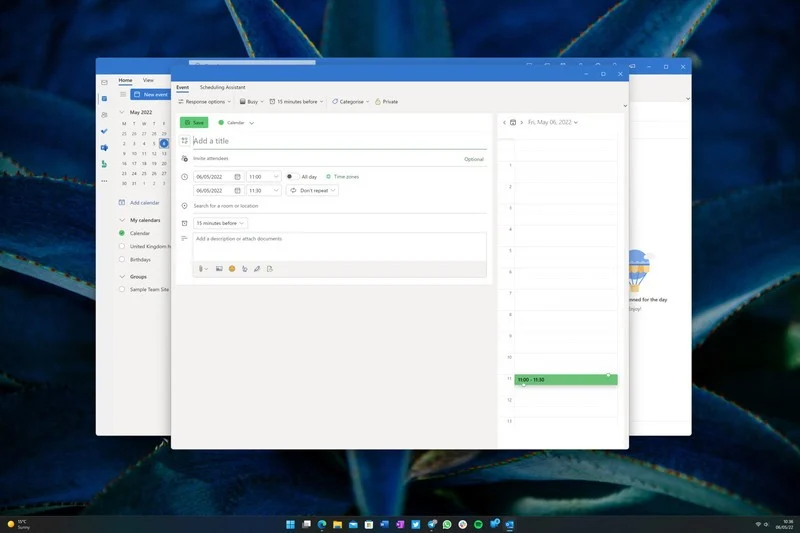The width and height of the screenshot is (800, 533).
Task: Click the green Save button
Action: 194,122
